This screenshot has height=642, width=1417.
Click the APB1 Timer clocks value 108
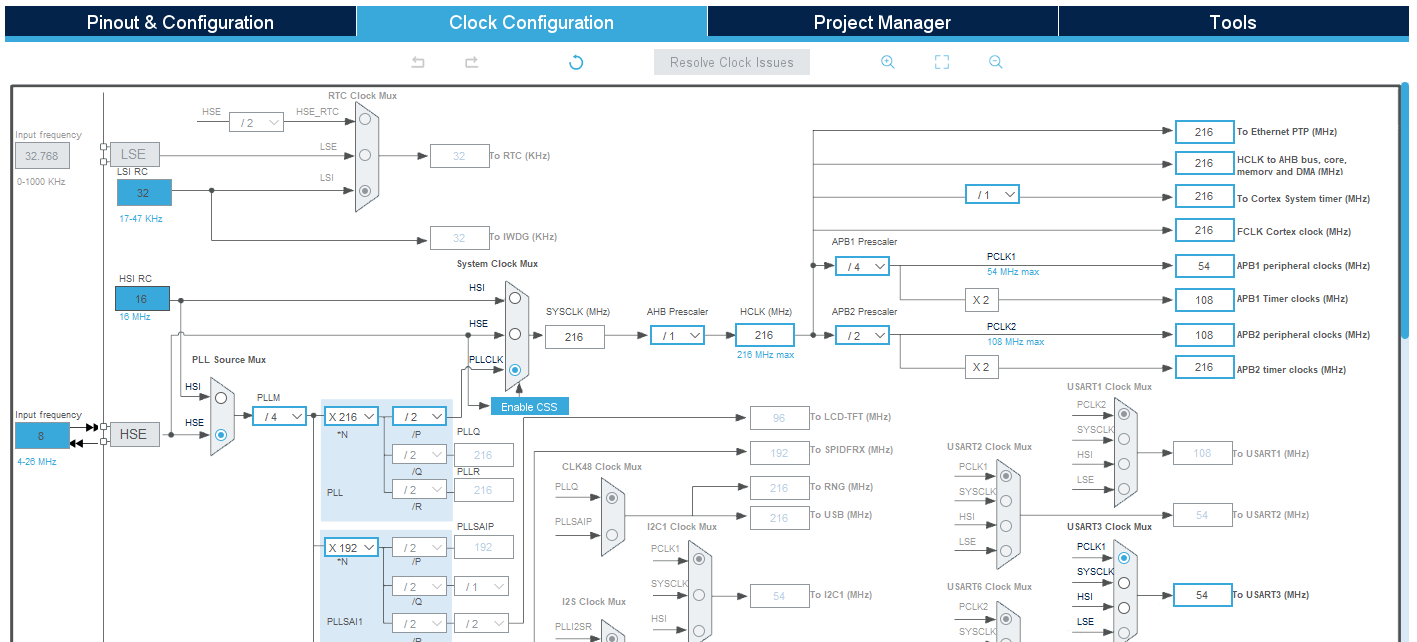pos(1204,299)
